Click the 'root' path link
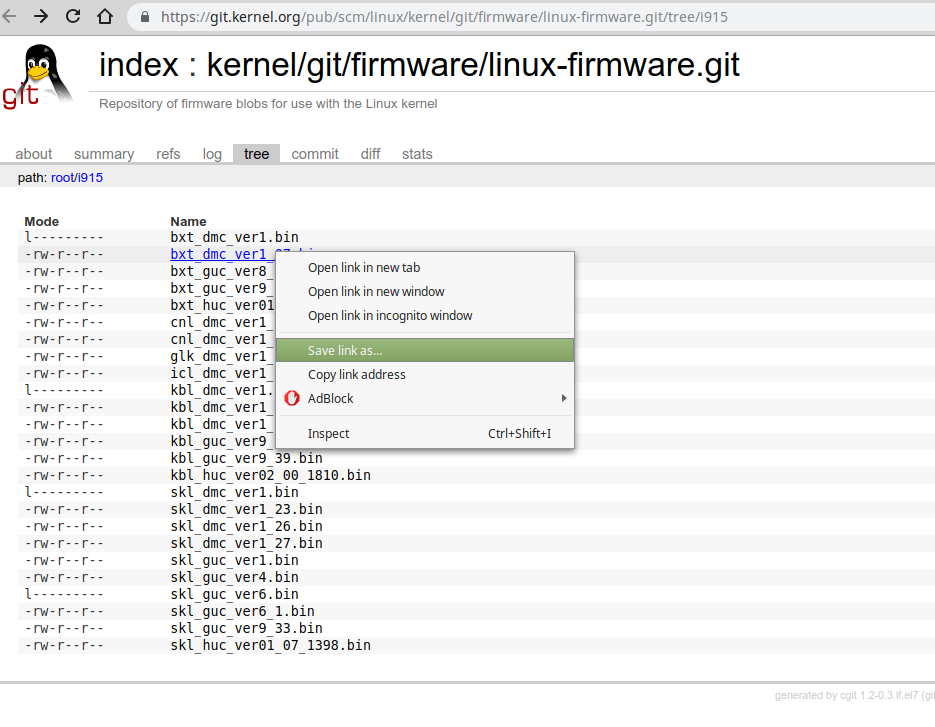 (62, 178)
